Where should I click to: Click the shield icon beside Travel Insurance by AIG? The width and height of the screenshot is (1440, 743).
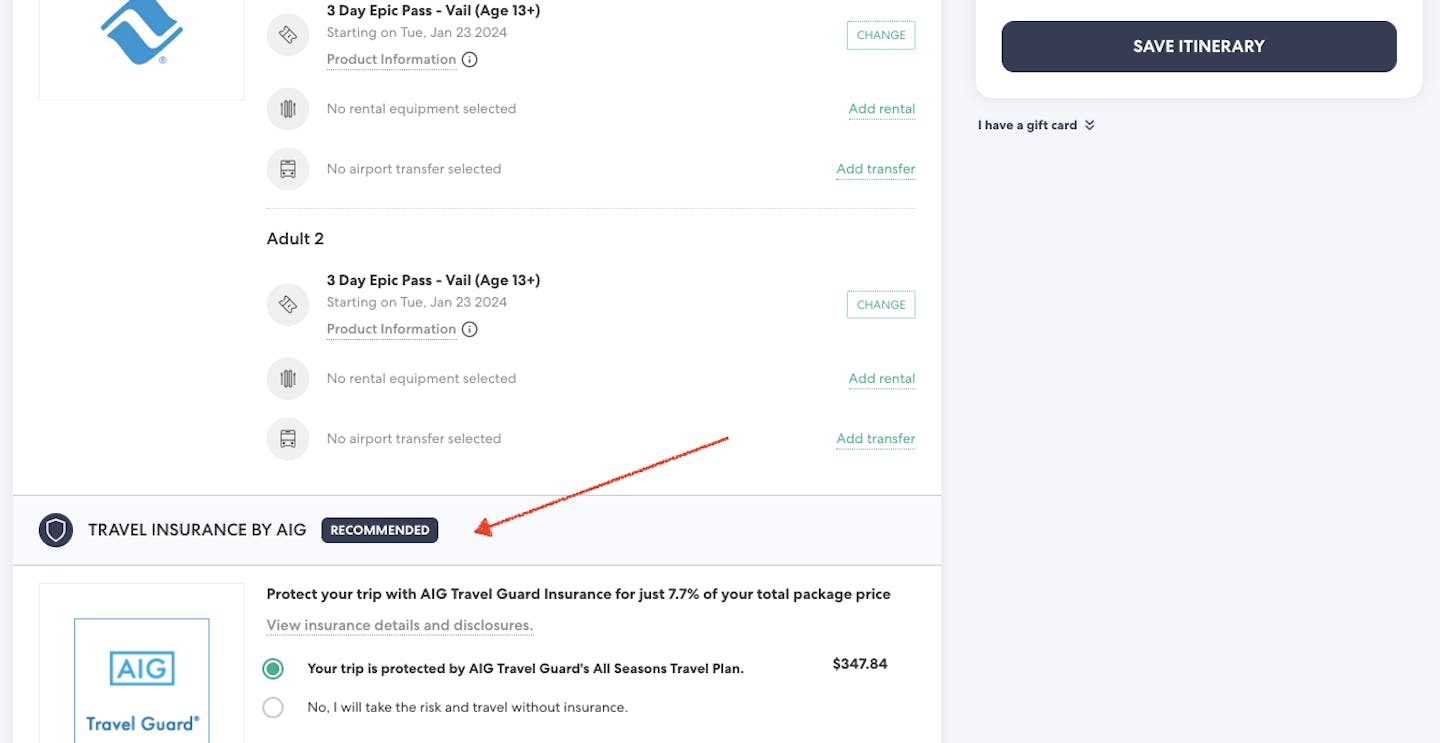coord(56,530)
